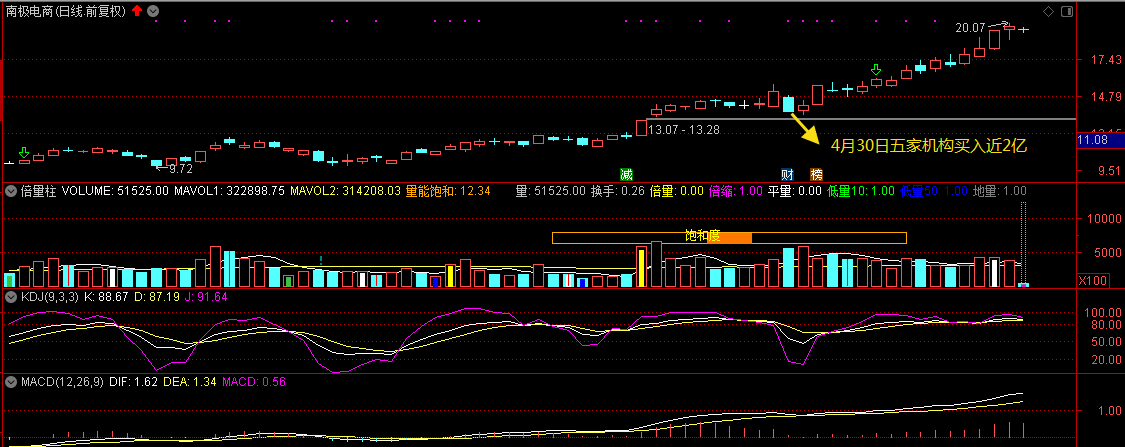Click the J: 91.64 value
This screenshot has height=447, width=1125.
coord(204,296)
